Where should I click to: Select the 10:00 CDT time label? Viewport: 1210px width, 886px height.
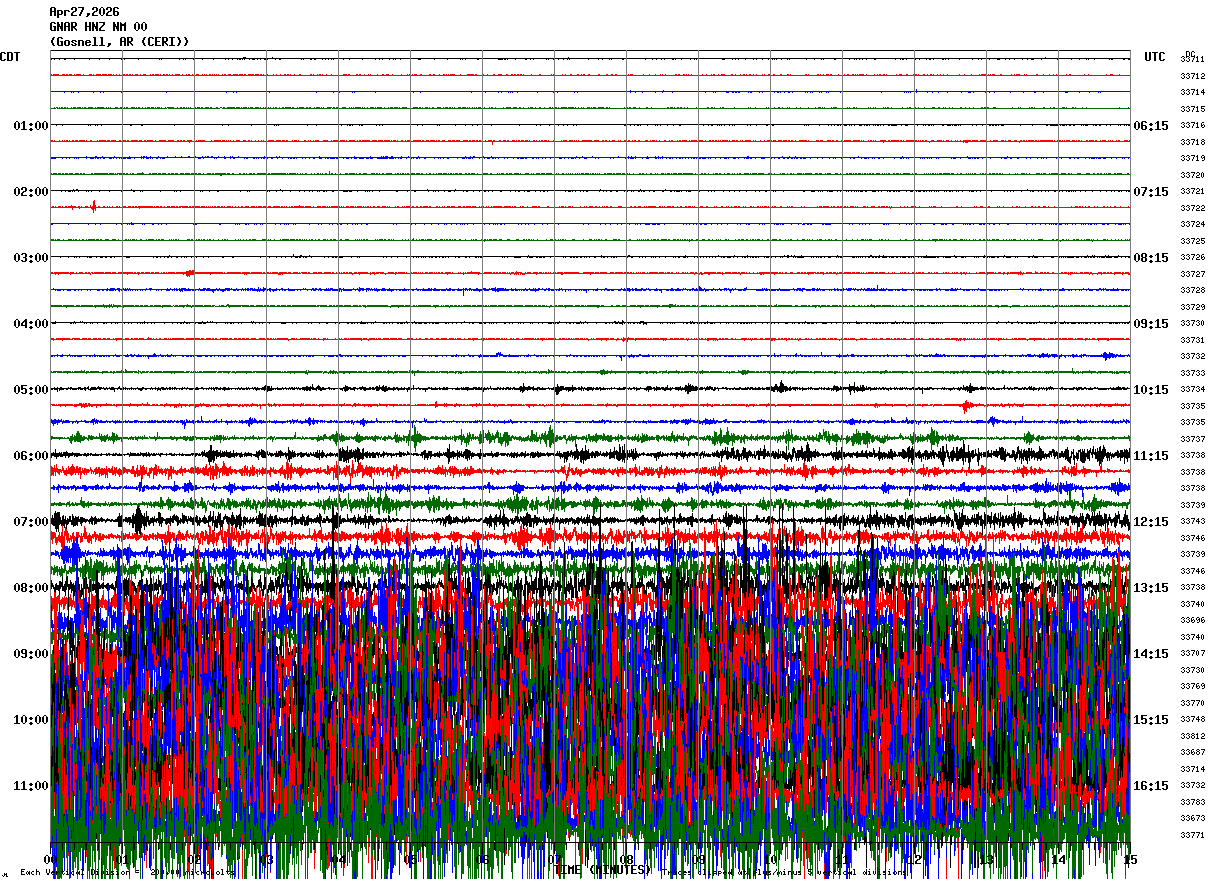(x=31, y=720)
